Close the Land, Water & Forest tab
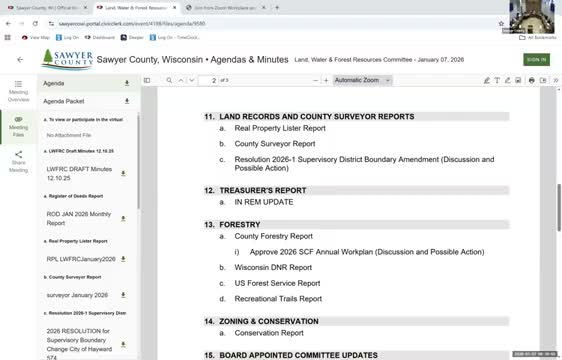This screenshot has height=360, width=562. pyautogui.click(x=175, y=8)
